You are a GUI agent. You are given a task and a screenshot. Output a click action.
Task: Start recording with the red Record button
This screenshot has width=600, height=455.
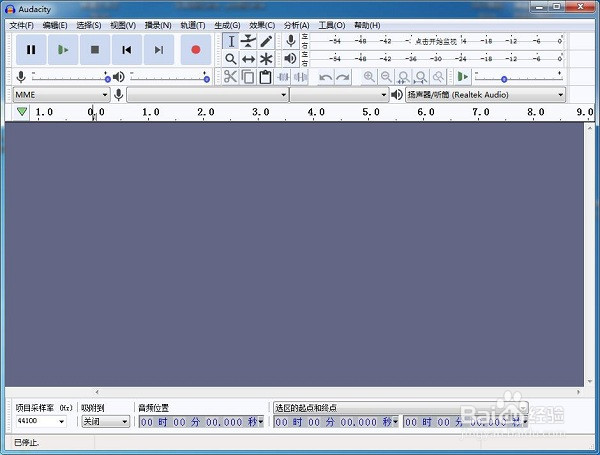pos(196,50)
